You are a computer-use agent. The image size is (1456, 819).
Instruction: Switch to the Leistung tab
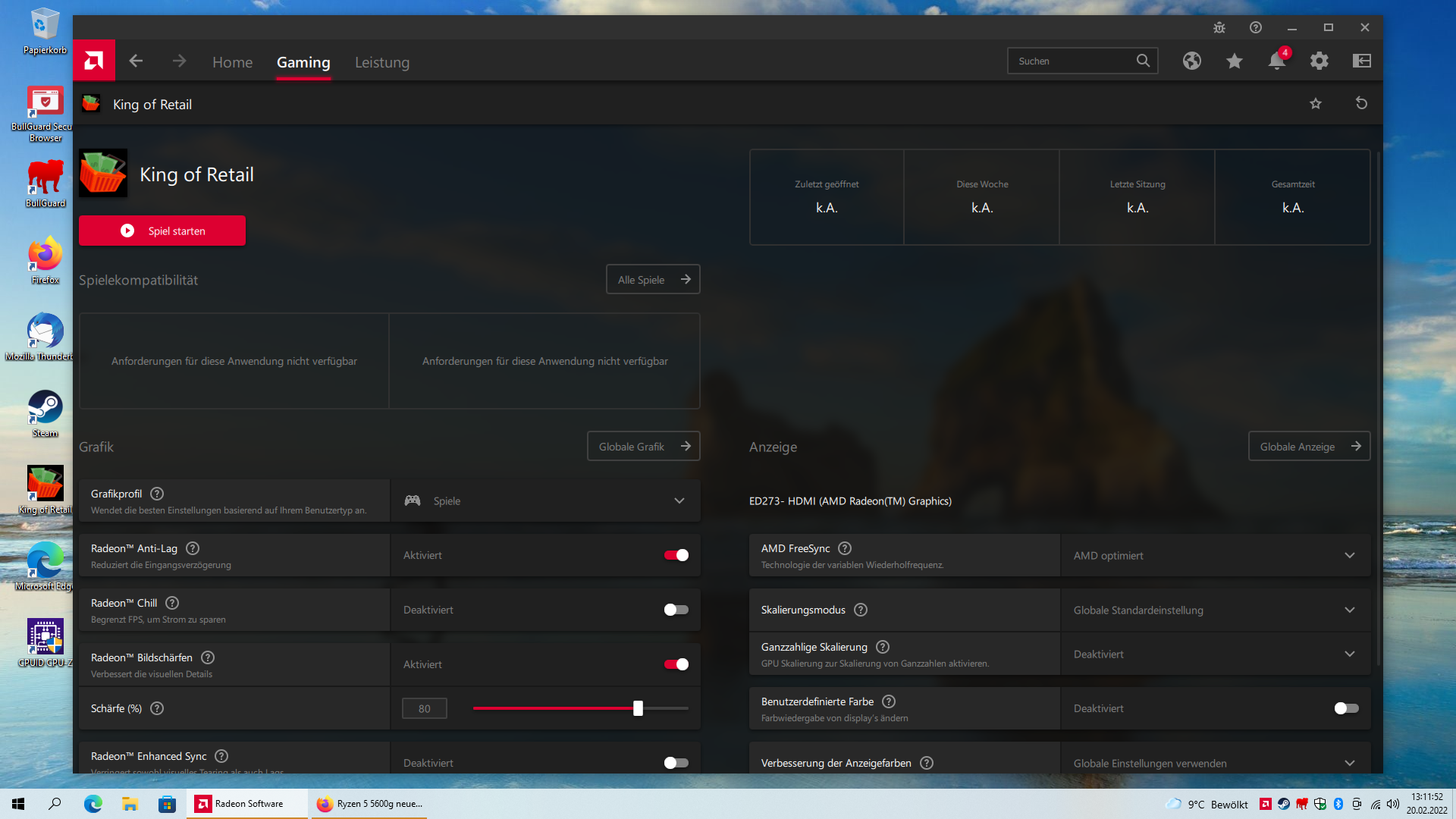(382, 62)
